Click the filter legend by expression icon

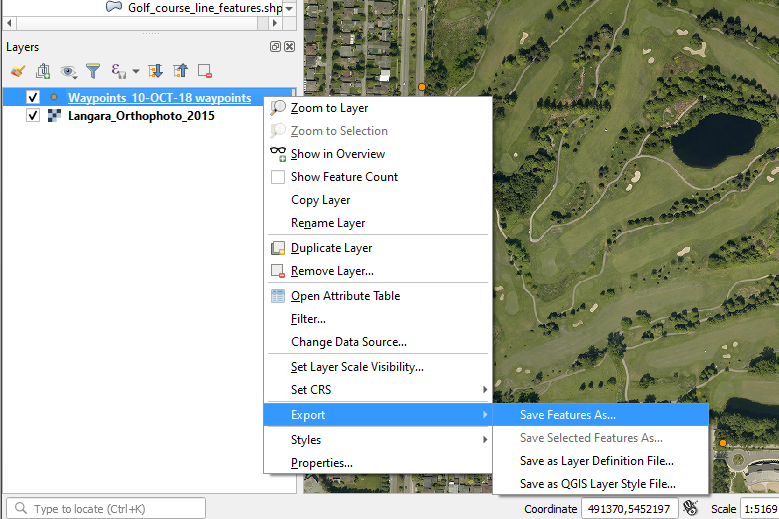coord(118,71)
